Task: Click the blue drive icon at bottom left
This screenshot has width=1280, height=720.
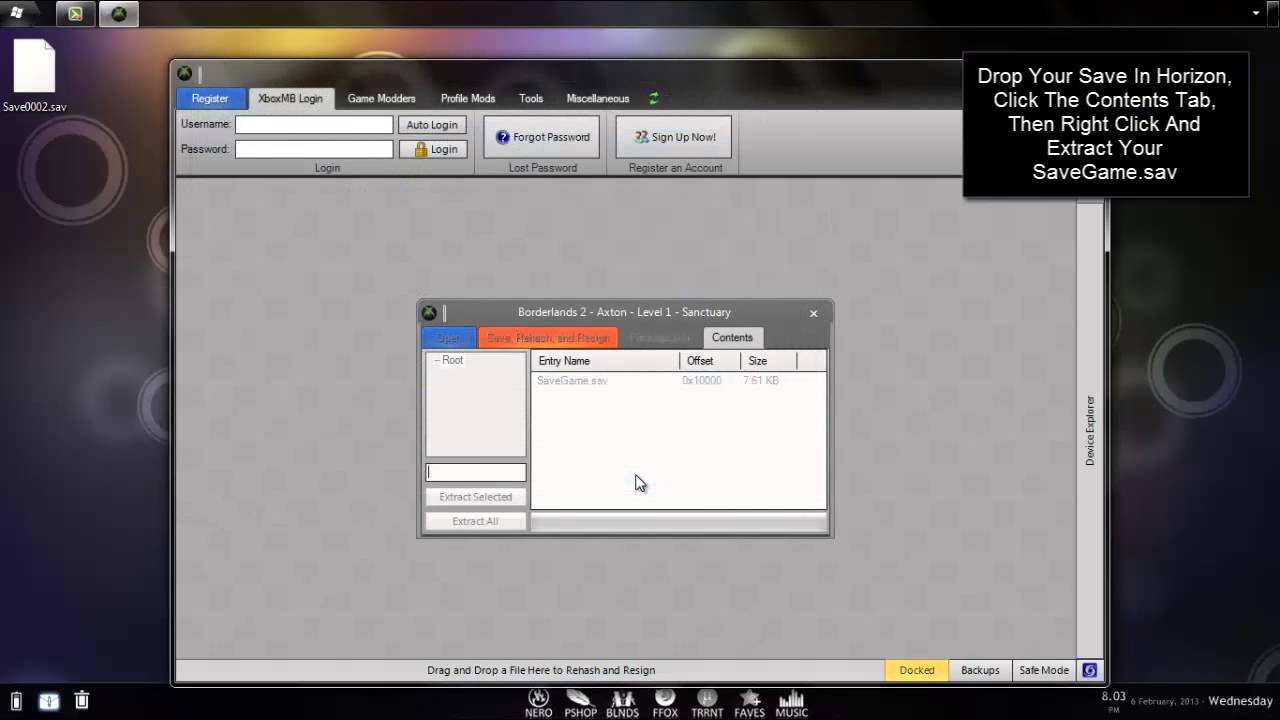Action: click(49, 701)
